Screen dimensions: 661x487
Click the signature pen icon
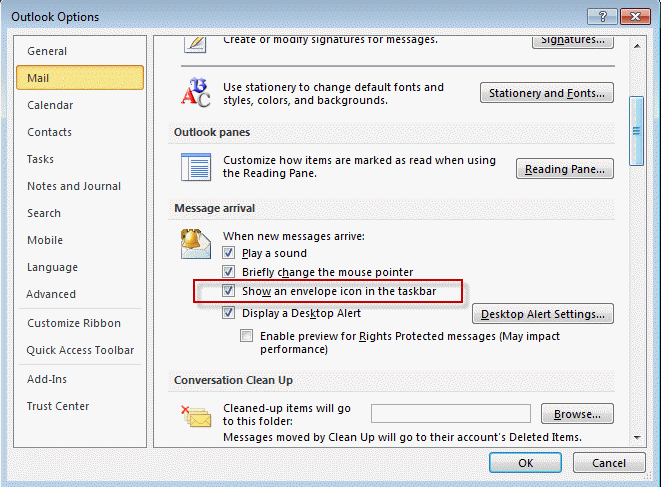(195, 44)
